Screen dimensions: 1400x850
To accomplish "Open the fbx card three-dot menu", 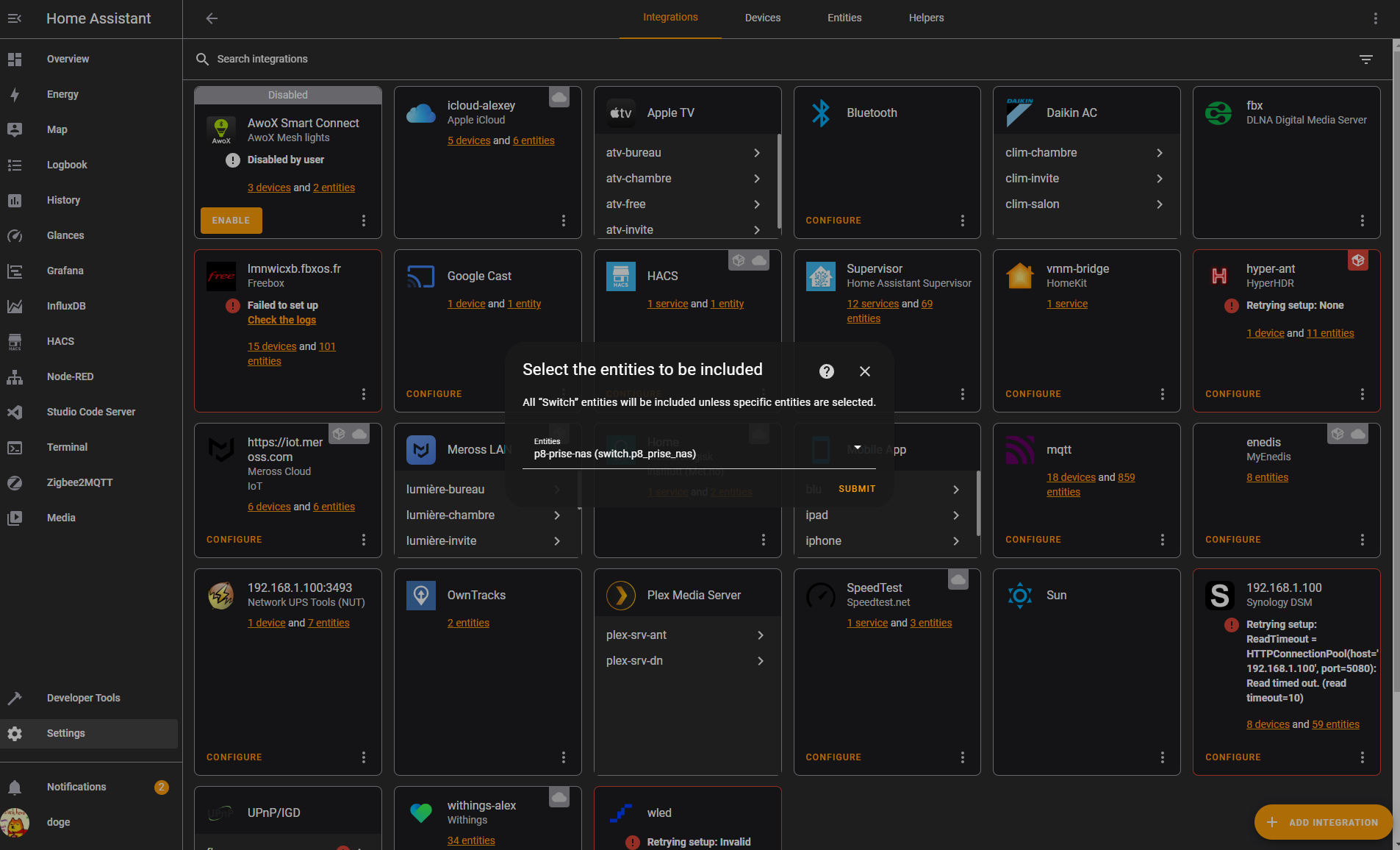I will tap(1363, 221).
